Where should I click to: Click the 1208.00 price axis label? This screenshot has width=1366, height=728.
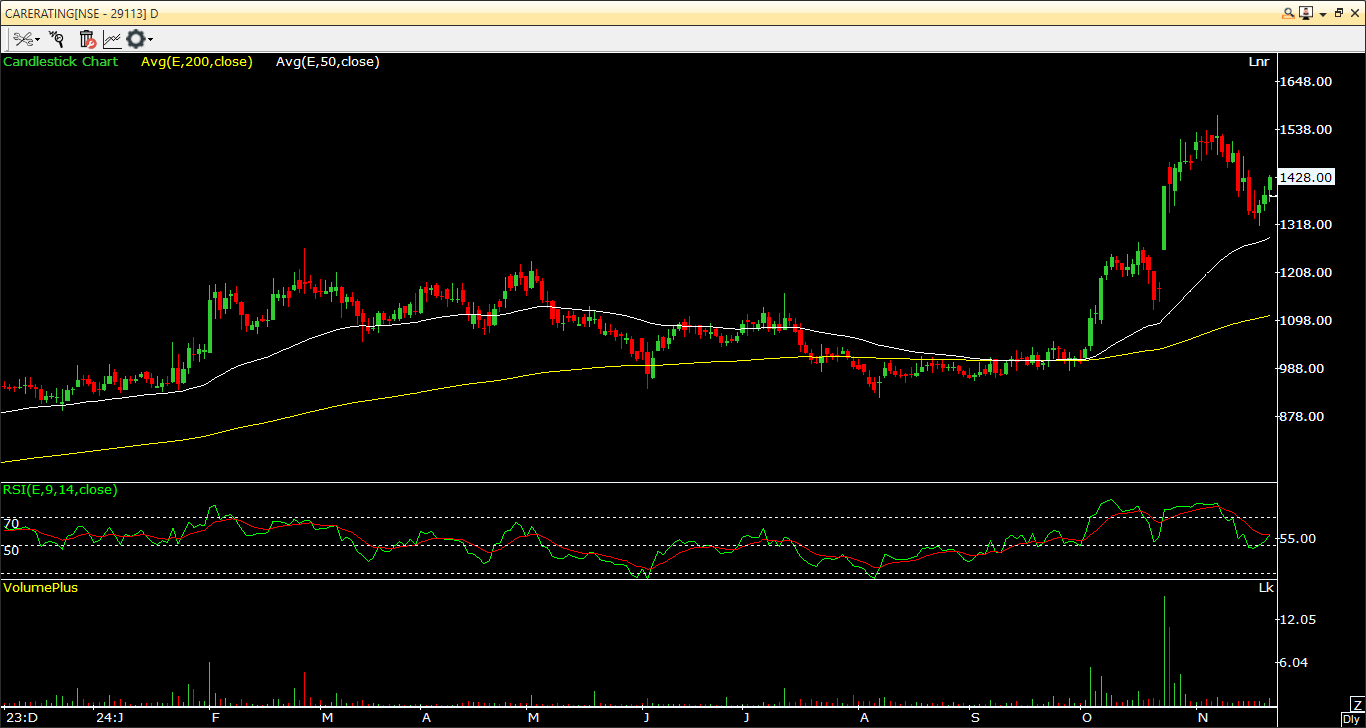coord(1306,273)
